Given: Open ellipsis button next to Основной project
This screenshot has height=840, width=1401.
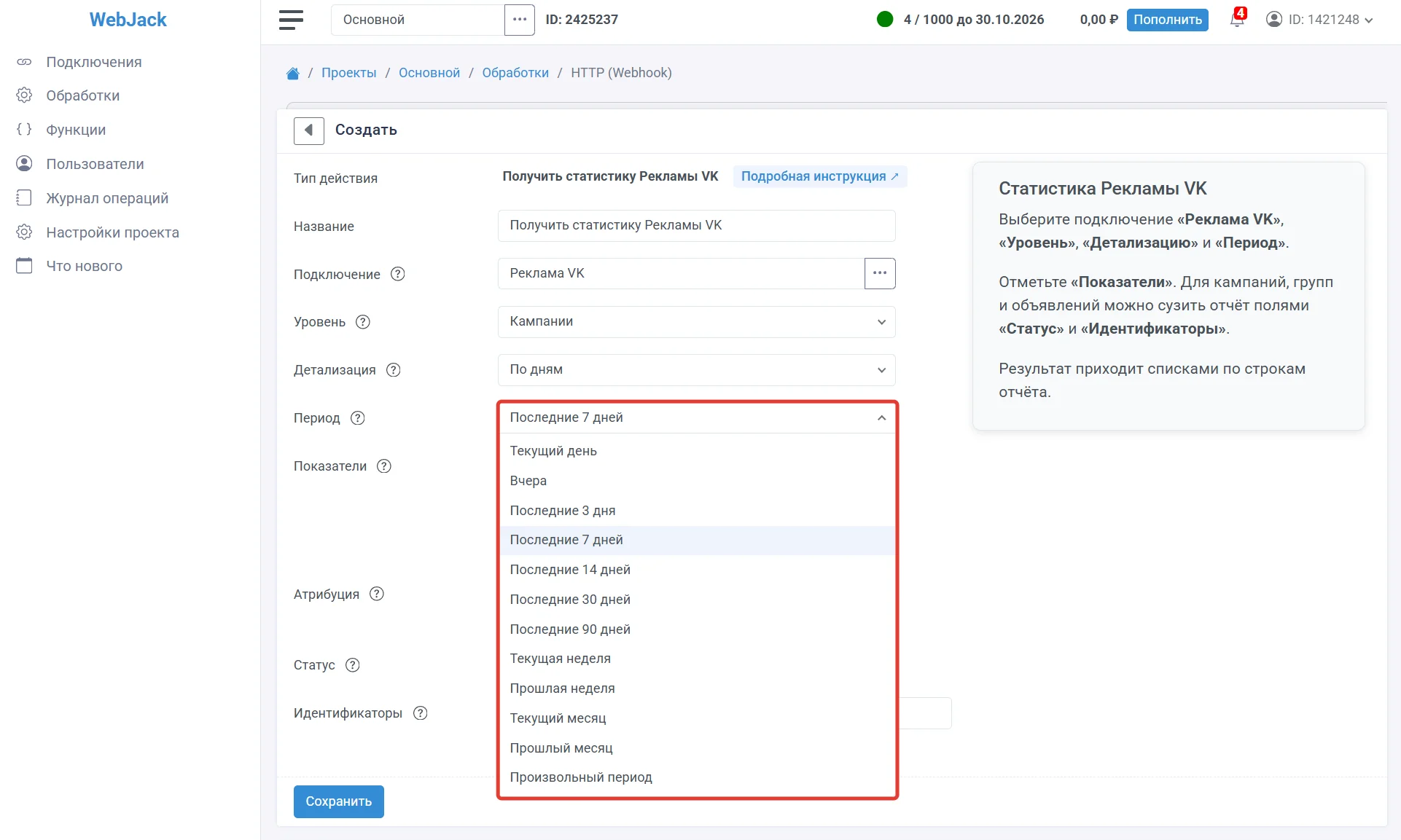Looking at the screenshot, I should click(520, 20).
